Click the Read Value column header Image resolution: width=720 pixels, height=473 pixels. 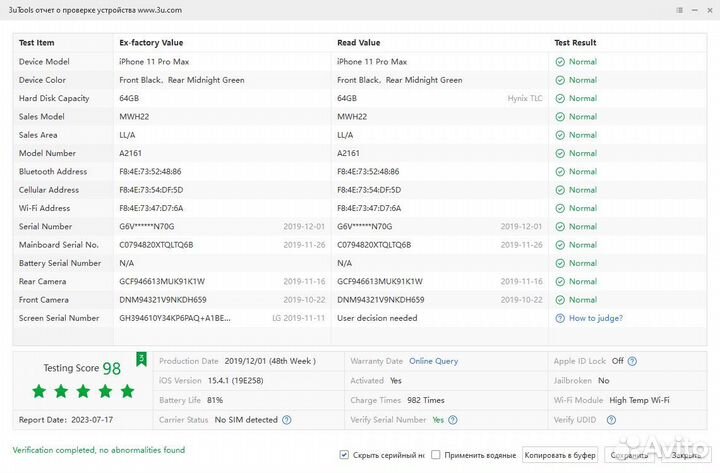tap(359, 43)
